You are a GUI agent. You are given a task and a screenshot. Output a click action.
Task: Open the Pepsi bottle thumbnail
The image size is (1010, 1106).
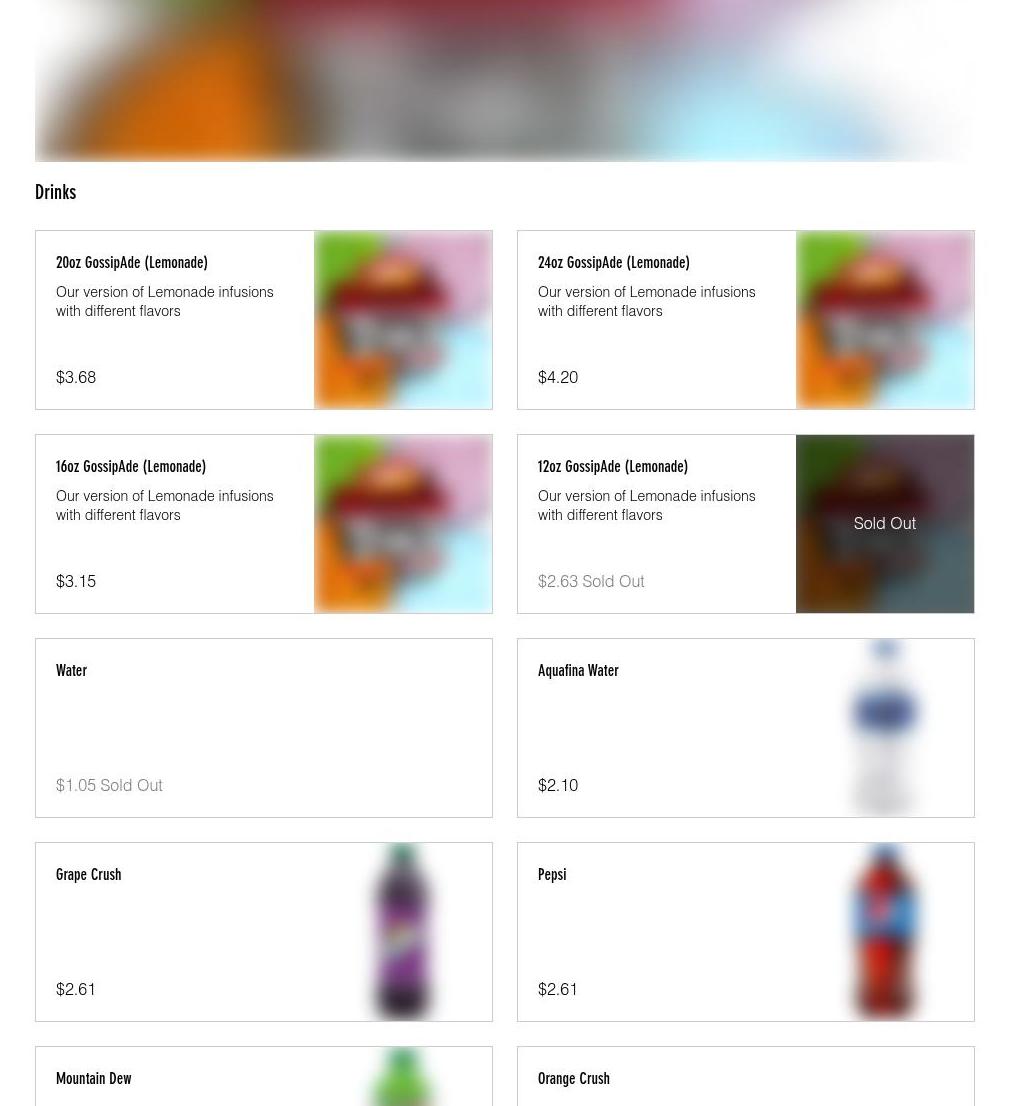(x=884, y=932)
